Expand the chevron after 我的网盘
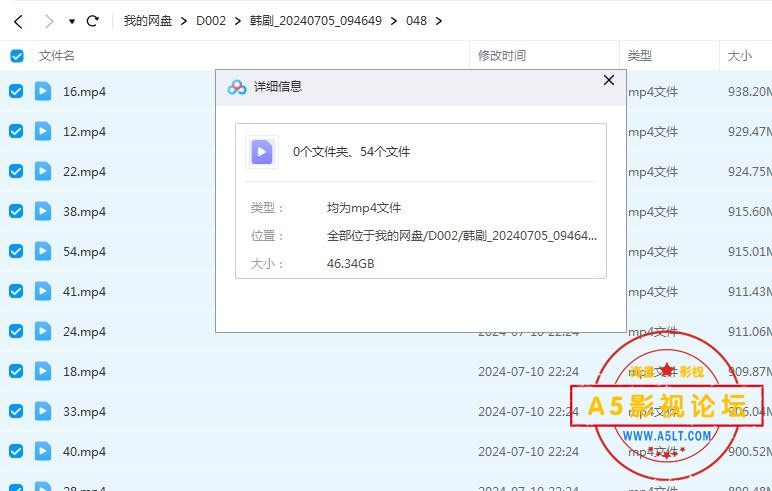 pos(184,21)
